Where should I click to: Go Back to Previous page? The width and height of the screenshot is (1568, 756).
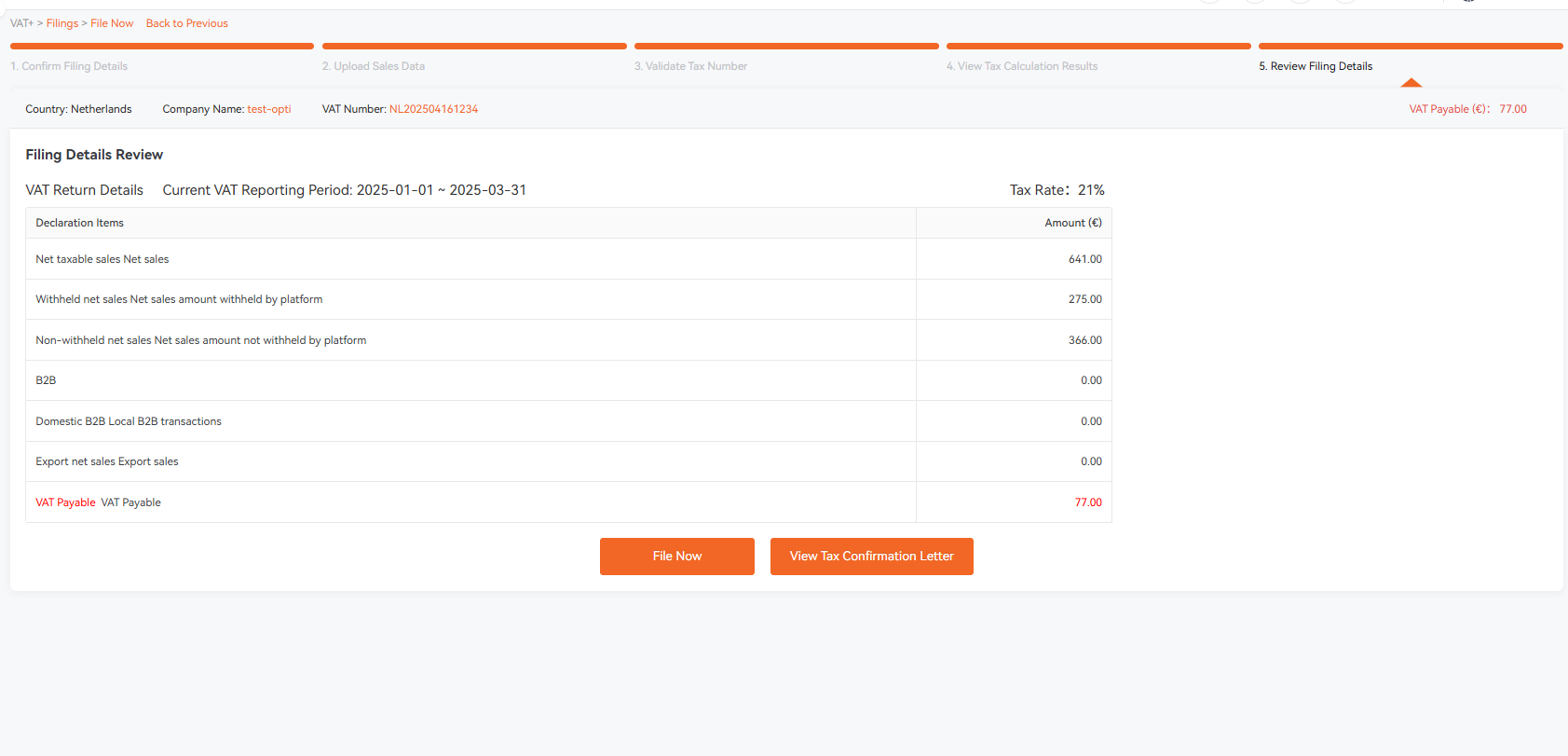tap(186, 23)
